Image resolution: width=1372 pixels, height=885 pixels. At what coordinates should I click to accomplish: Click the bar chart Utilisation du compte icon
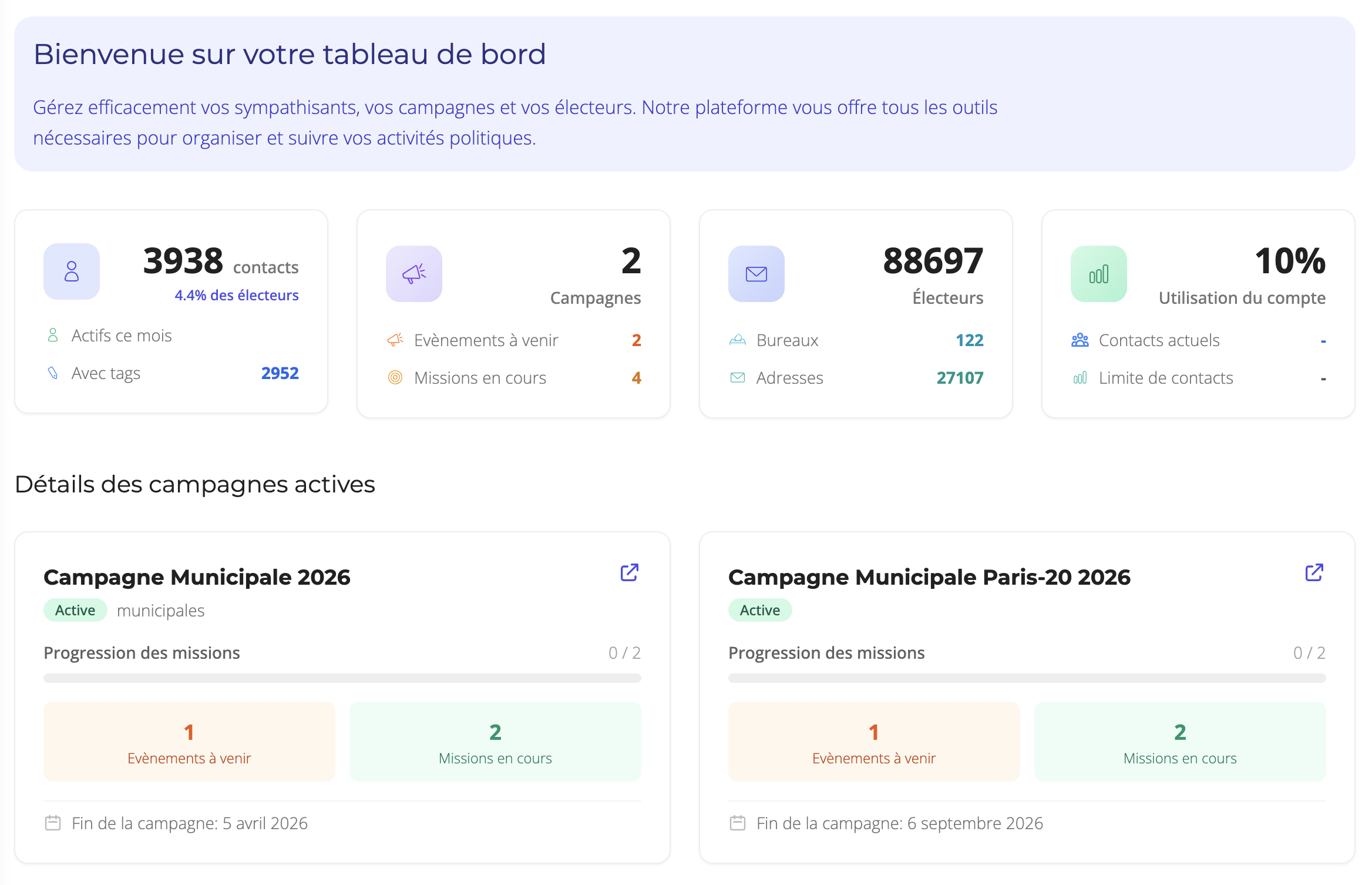[x=1098, y=273]
